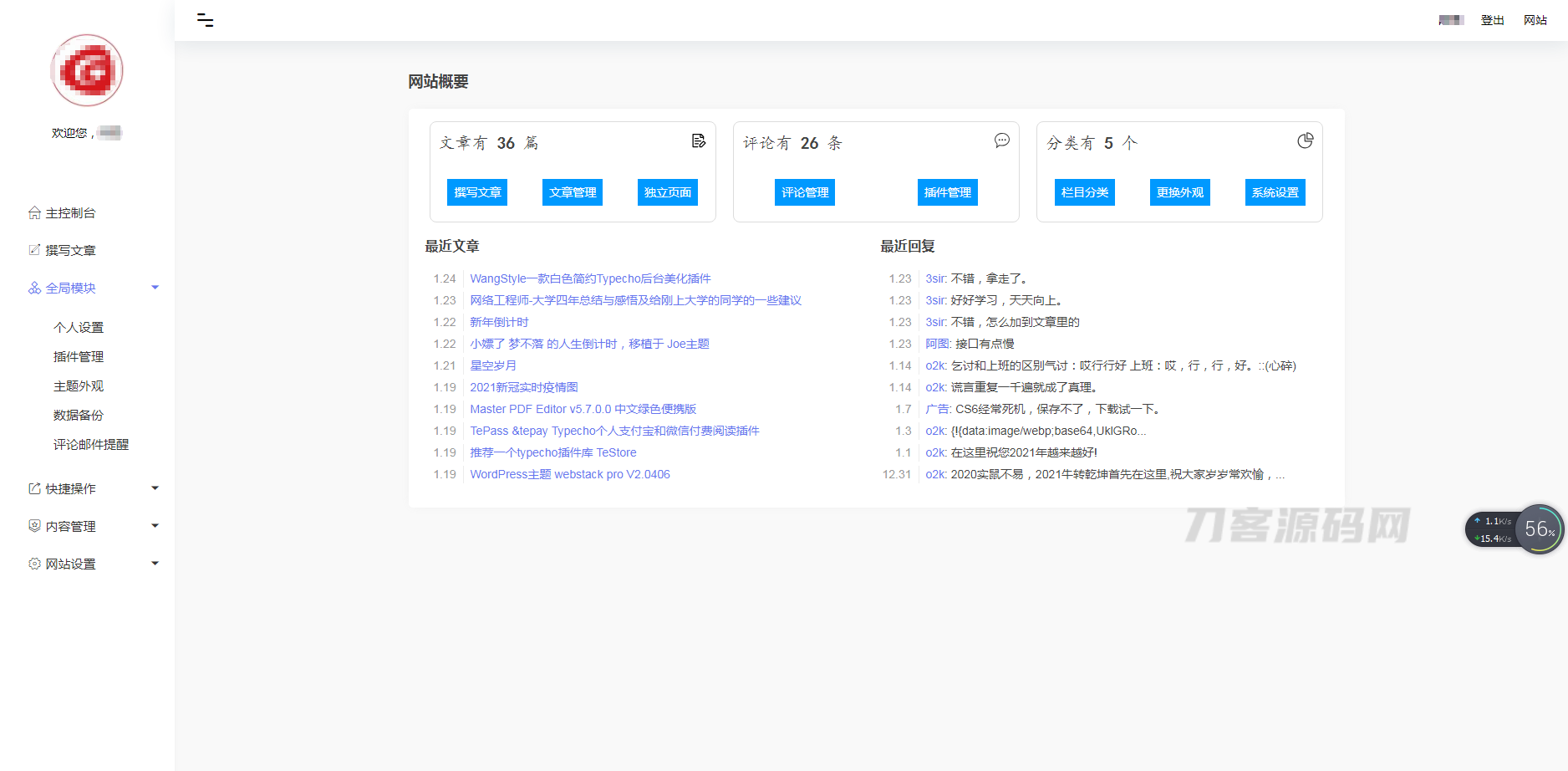The image size is (1568, 771).
Task: Toggle the sidebar hamburger menu icon
Action: 205,20
